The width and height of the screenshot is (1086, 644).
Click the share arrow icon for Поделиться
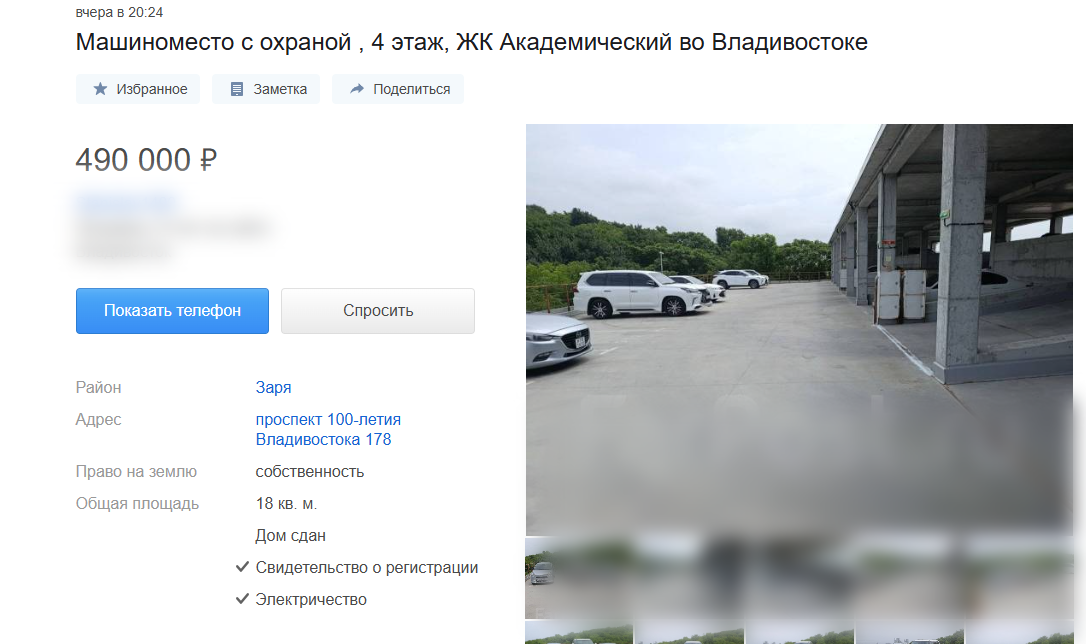pos(357,89)
